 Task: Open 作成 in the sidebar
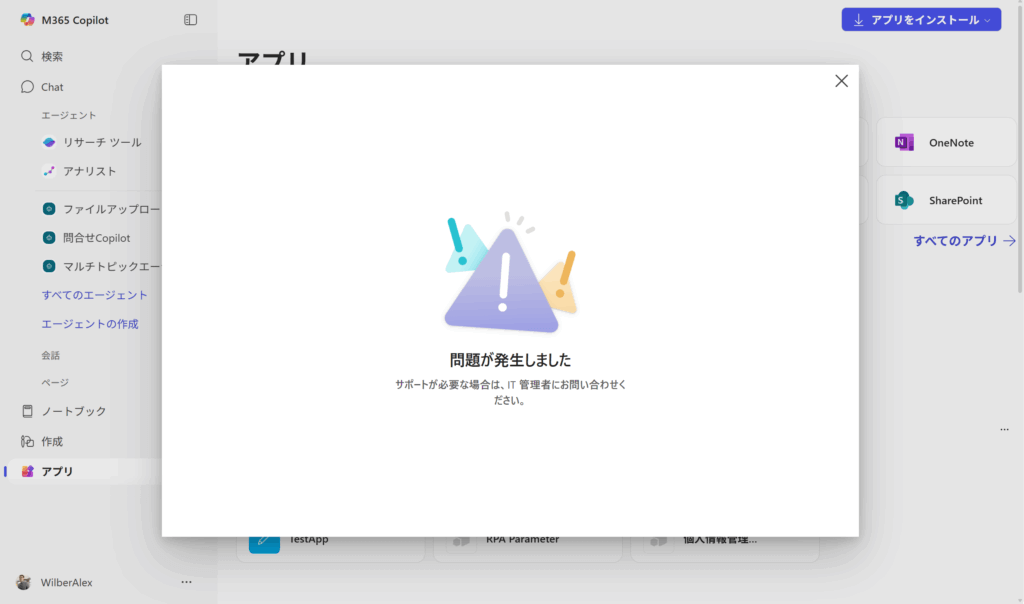point(52,441)
